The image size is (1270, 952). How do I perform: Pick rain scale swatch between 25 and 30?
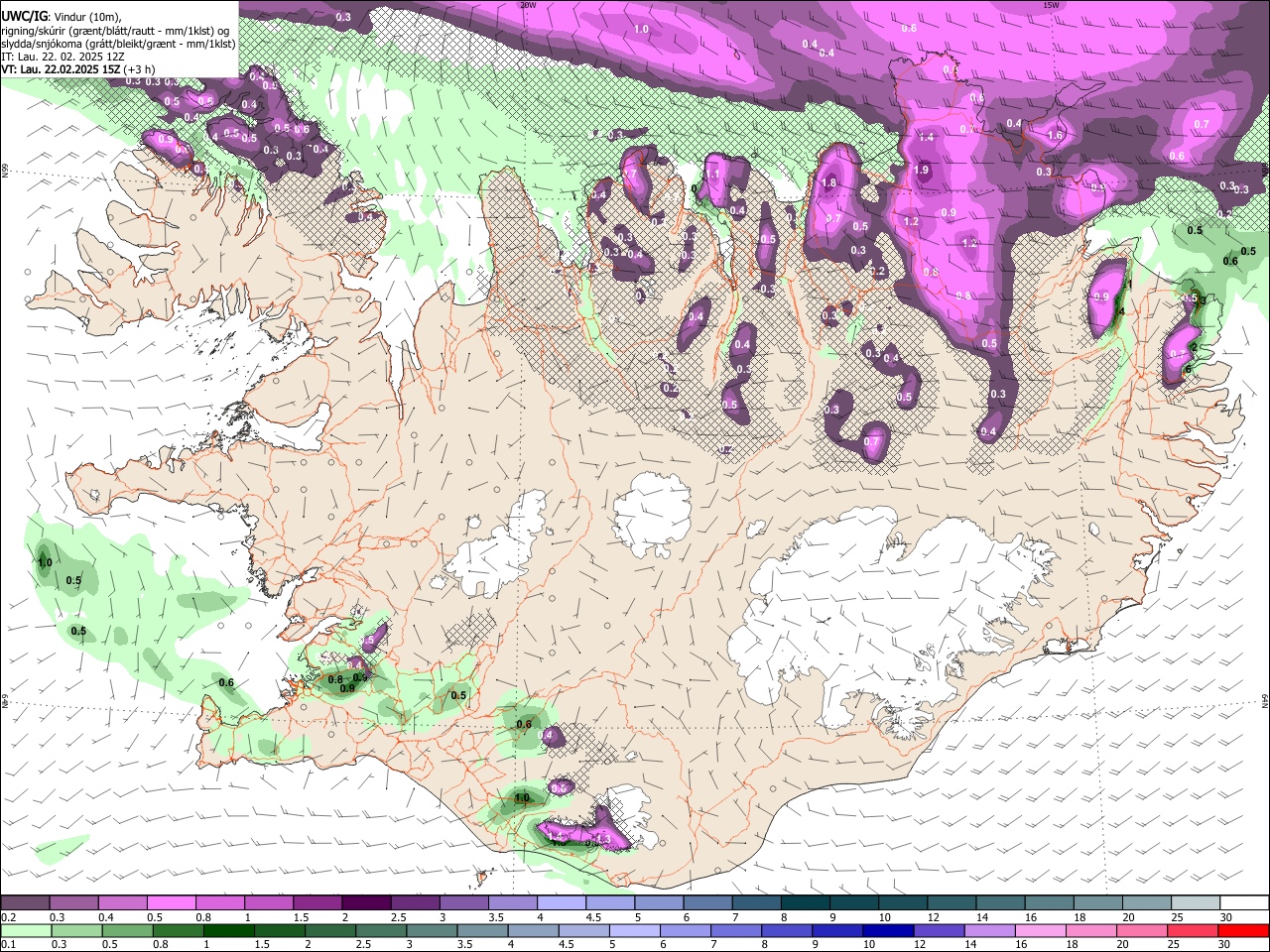point(1194,930)
